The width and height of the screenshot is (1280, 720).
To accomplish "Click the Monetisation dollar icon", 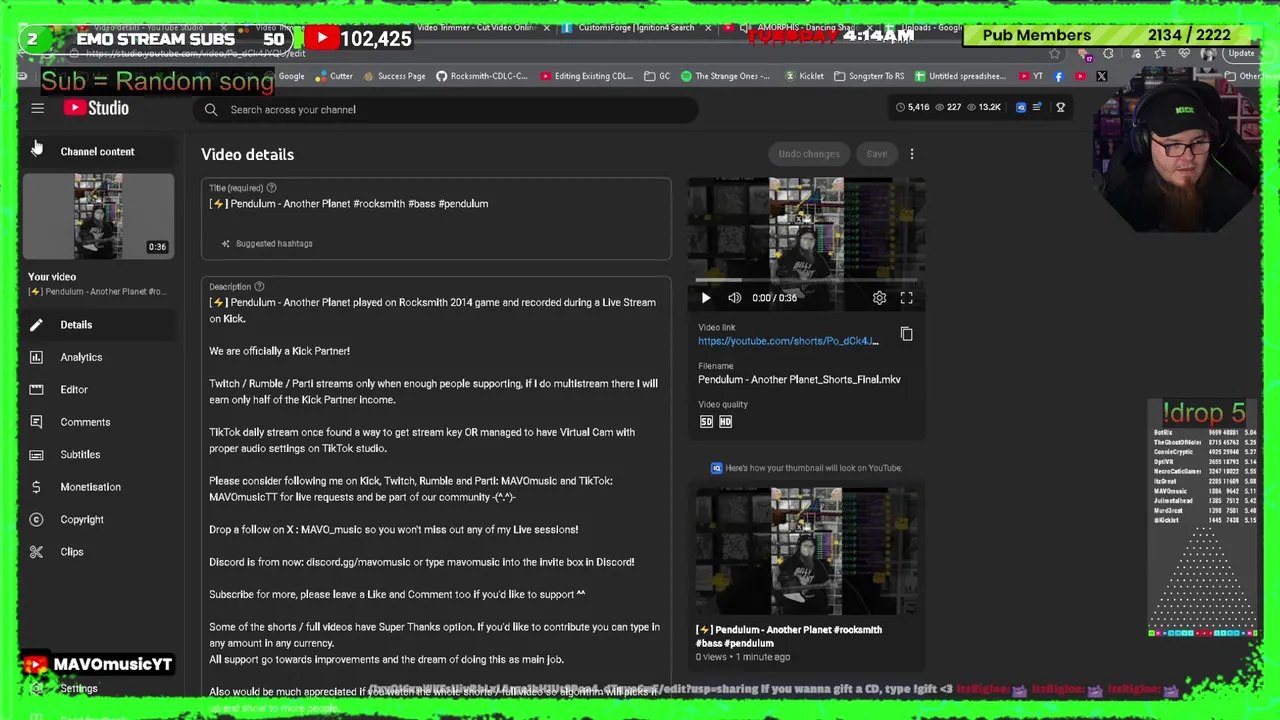I will [36, 487].
